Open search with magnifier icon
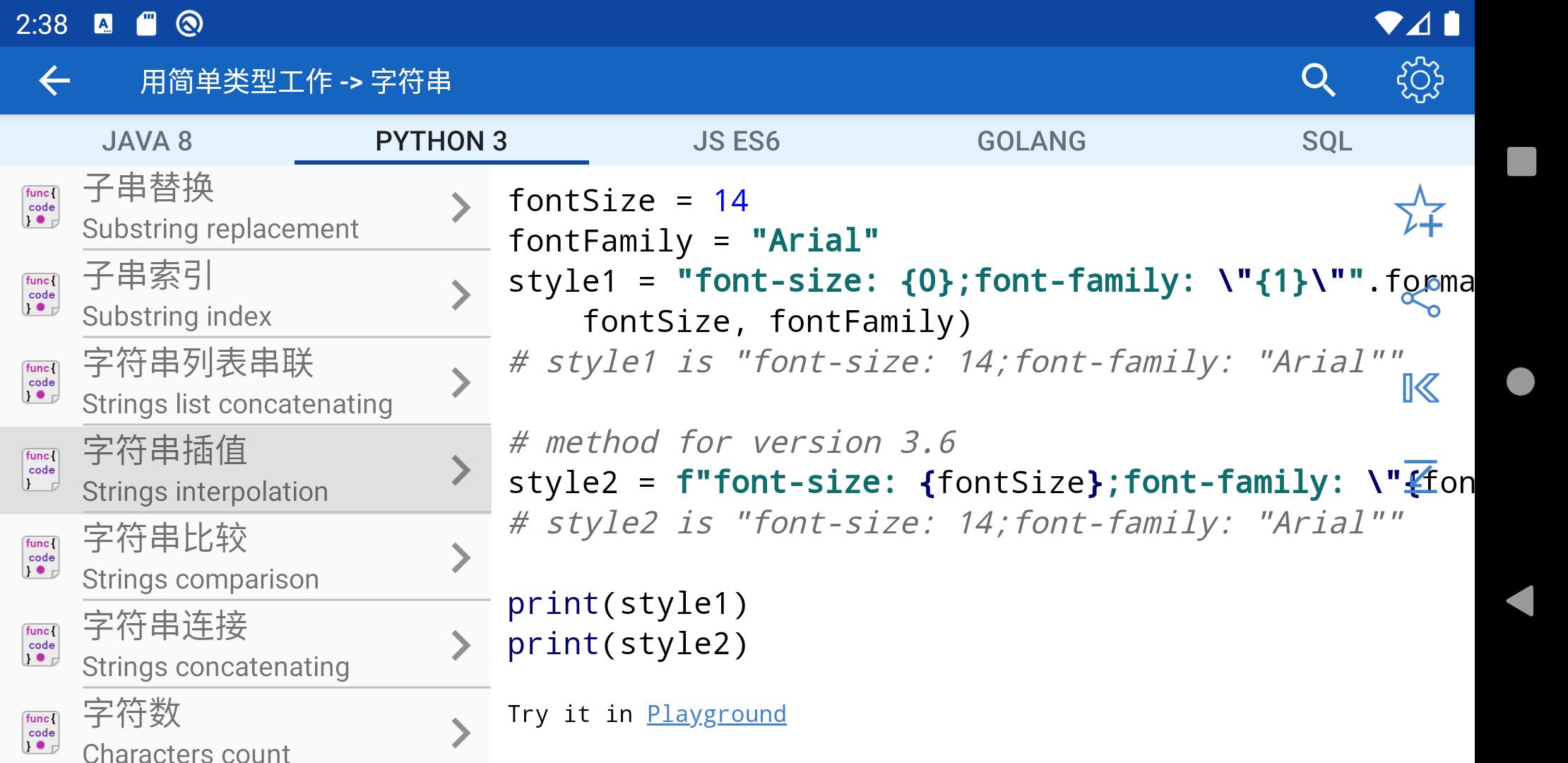The height and width of the screenshot is (763, 1568). click(x=1317, y=81)
